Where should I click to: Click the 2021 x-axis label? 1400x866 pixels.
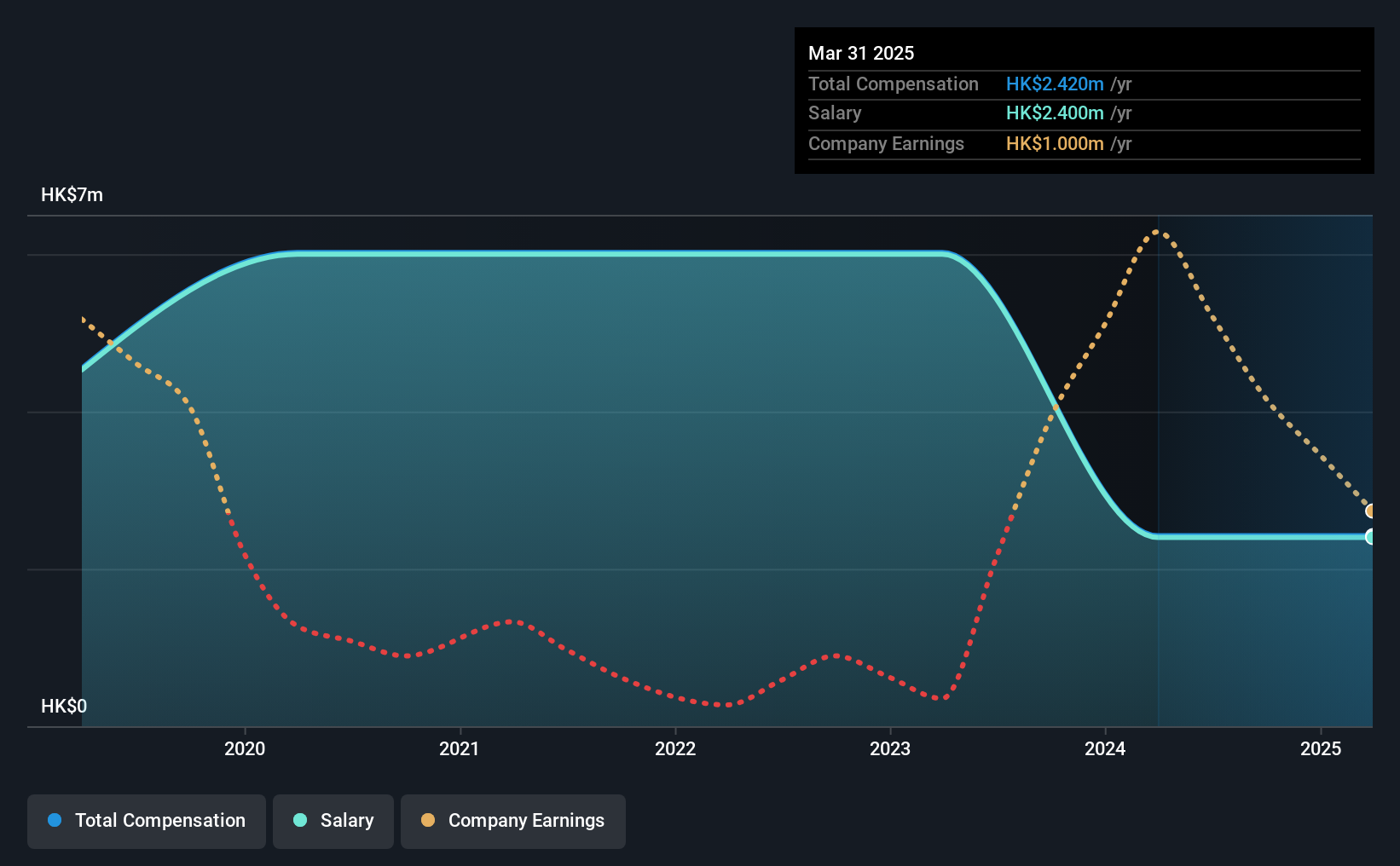(460, 748)
